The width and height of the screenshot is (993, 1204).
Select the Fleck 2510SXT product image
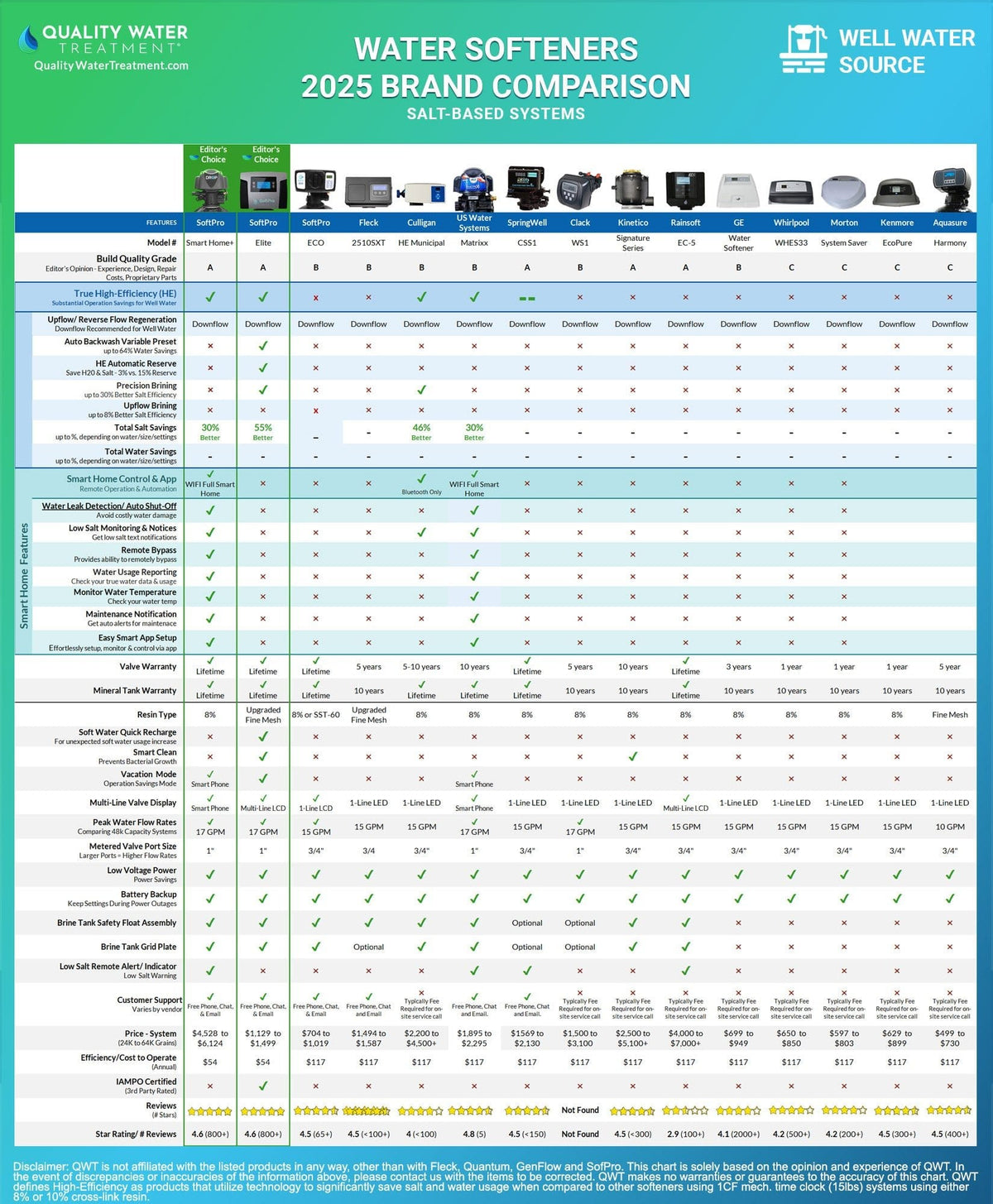(368, 193)
